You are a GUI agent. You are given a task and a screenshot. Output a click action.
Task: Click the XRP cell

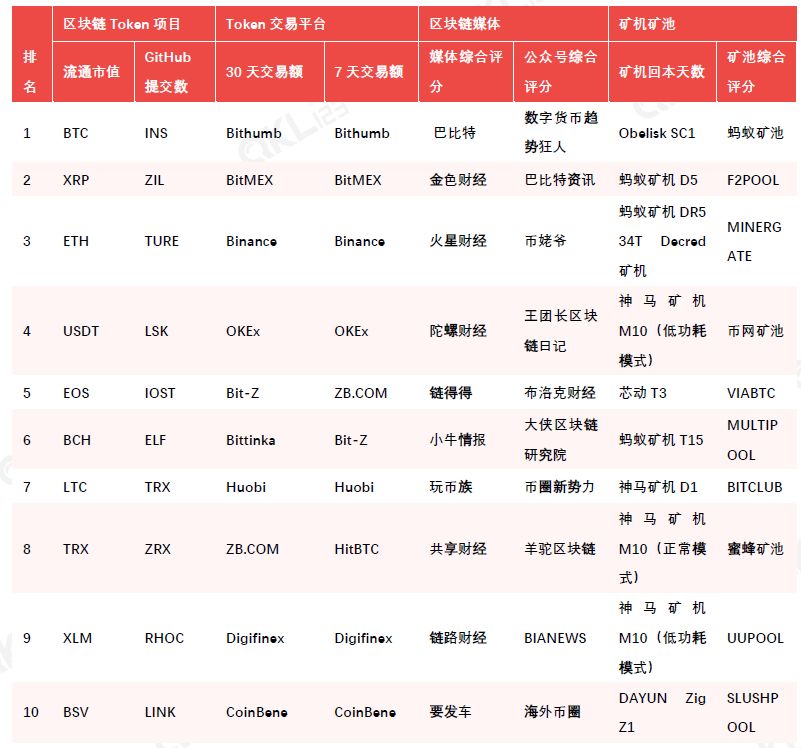(x=76, y=180)
